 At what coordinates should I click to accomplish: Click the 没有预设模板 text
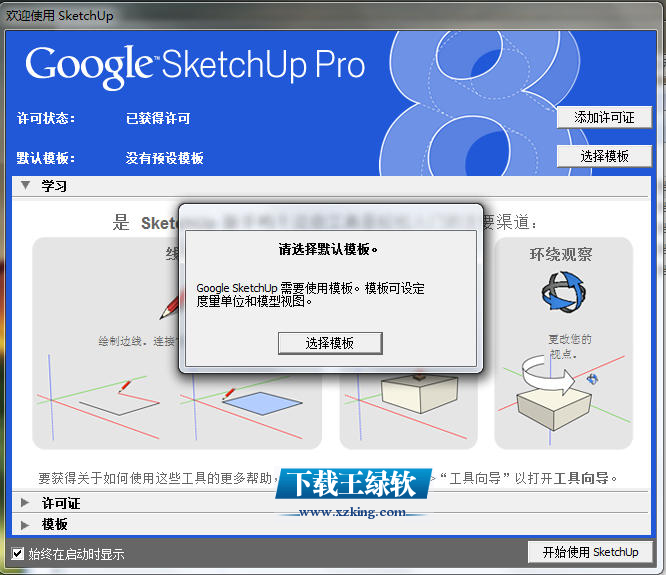[164, 158]
